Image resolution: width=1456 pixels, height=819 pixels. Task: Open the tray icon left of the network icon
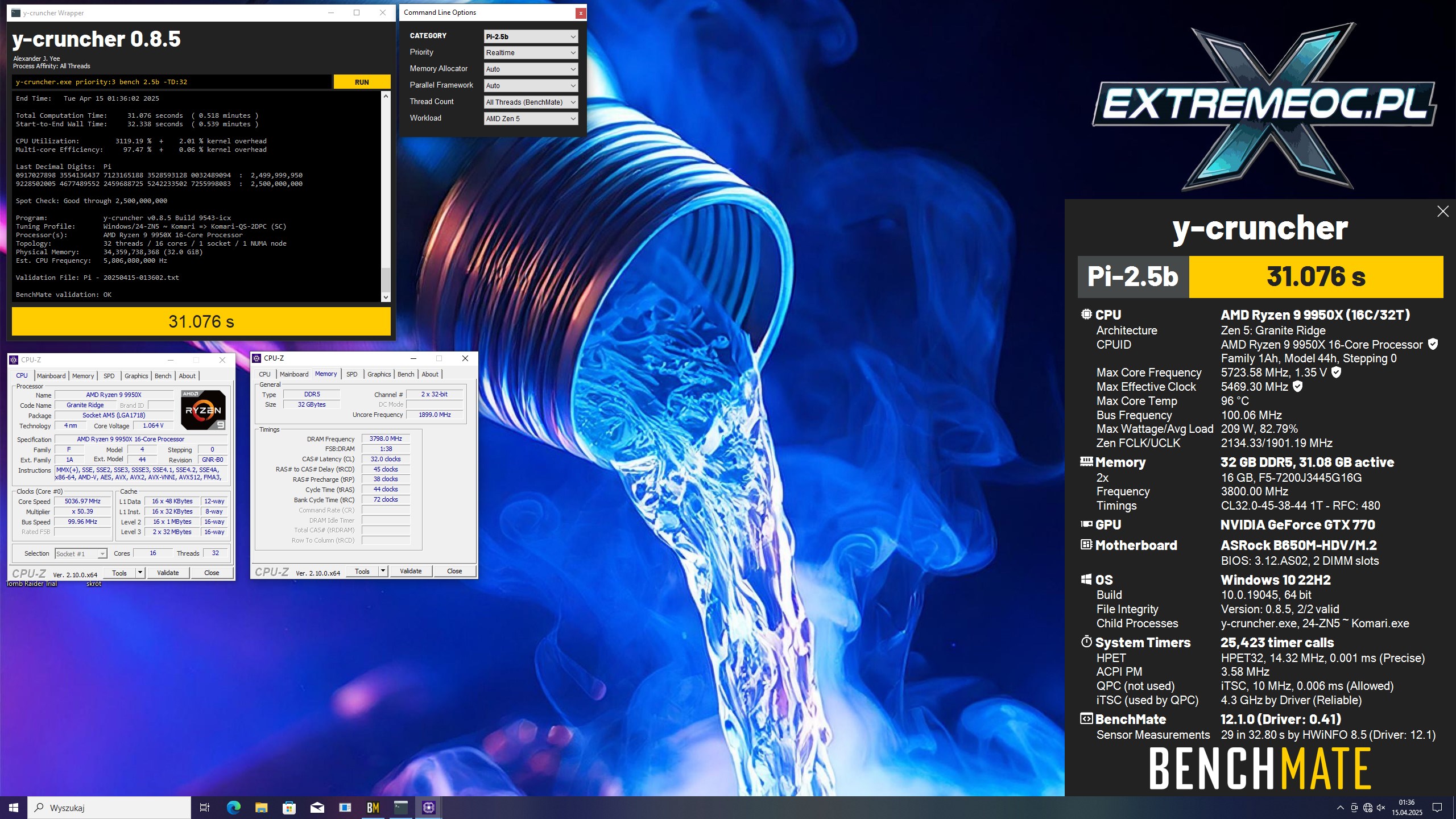point(1354,808)
